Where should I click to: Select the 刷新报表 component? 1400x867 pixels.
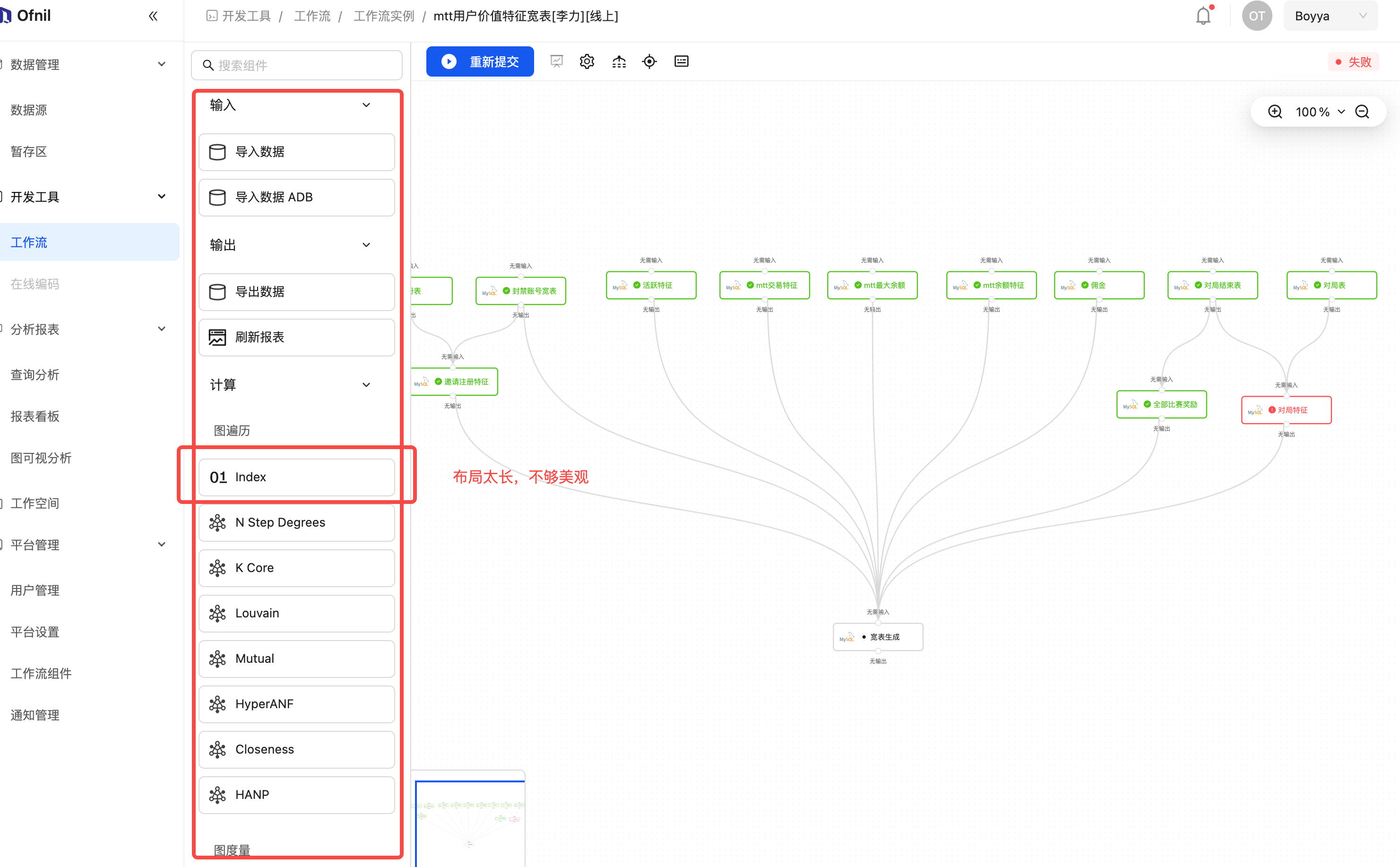tap(296, 337)
